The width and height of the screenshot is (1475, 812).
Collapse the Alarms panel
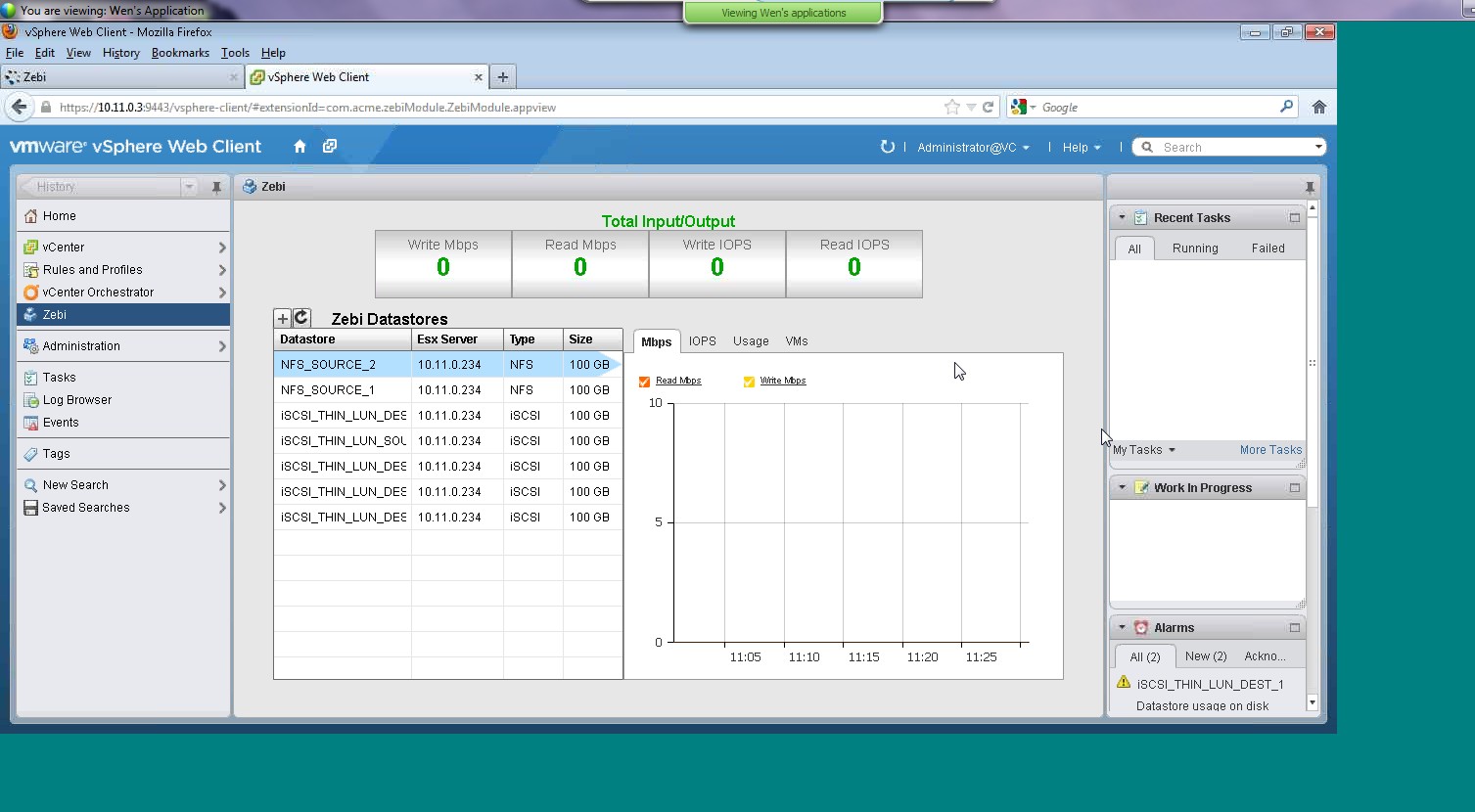coord(1122,628)
